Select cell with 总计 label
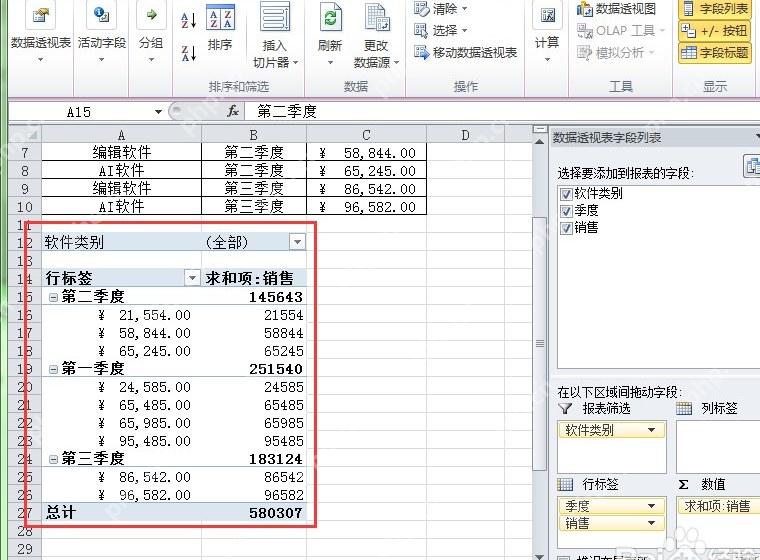760x560 pixels. pos(121,512)
